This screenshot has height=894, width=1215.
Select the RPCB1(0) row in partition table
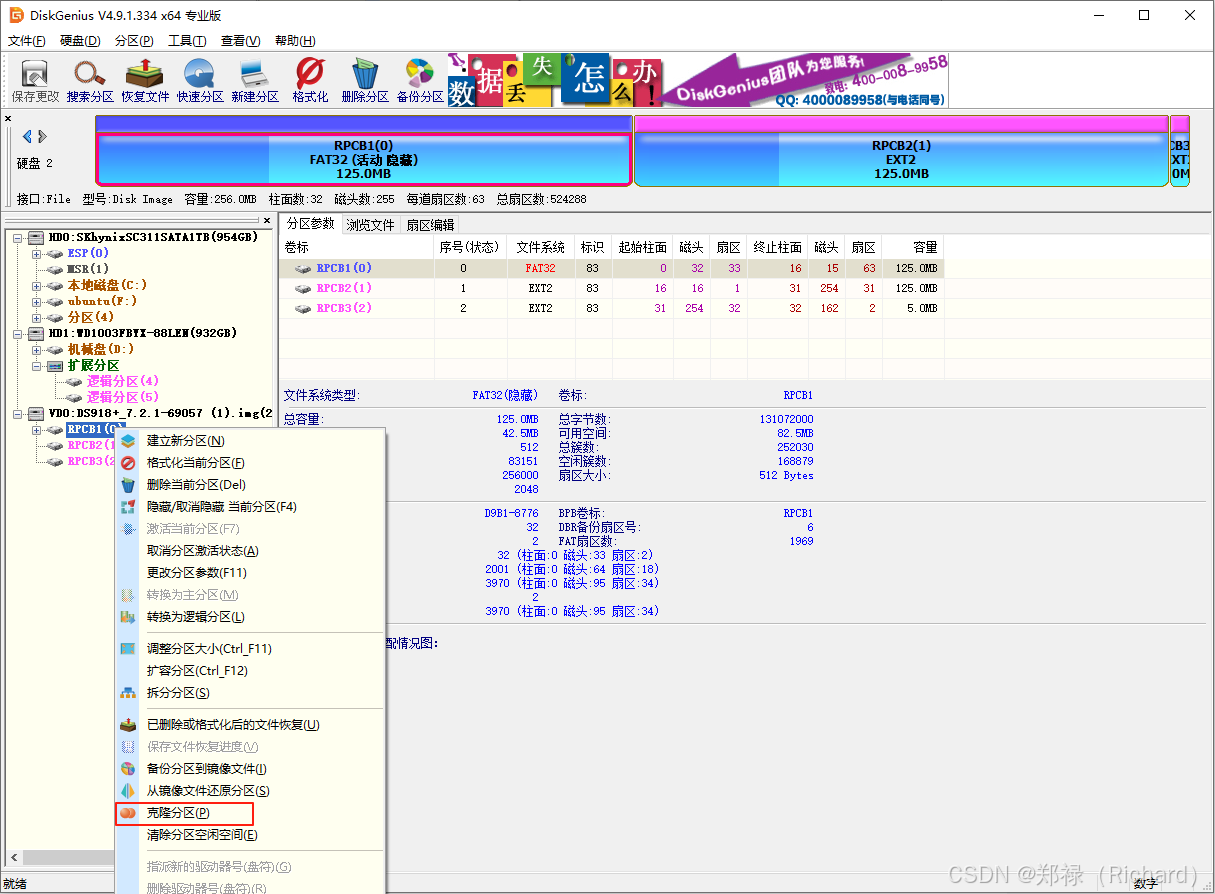[x=611, y=268]
